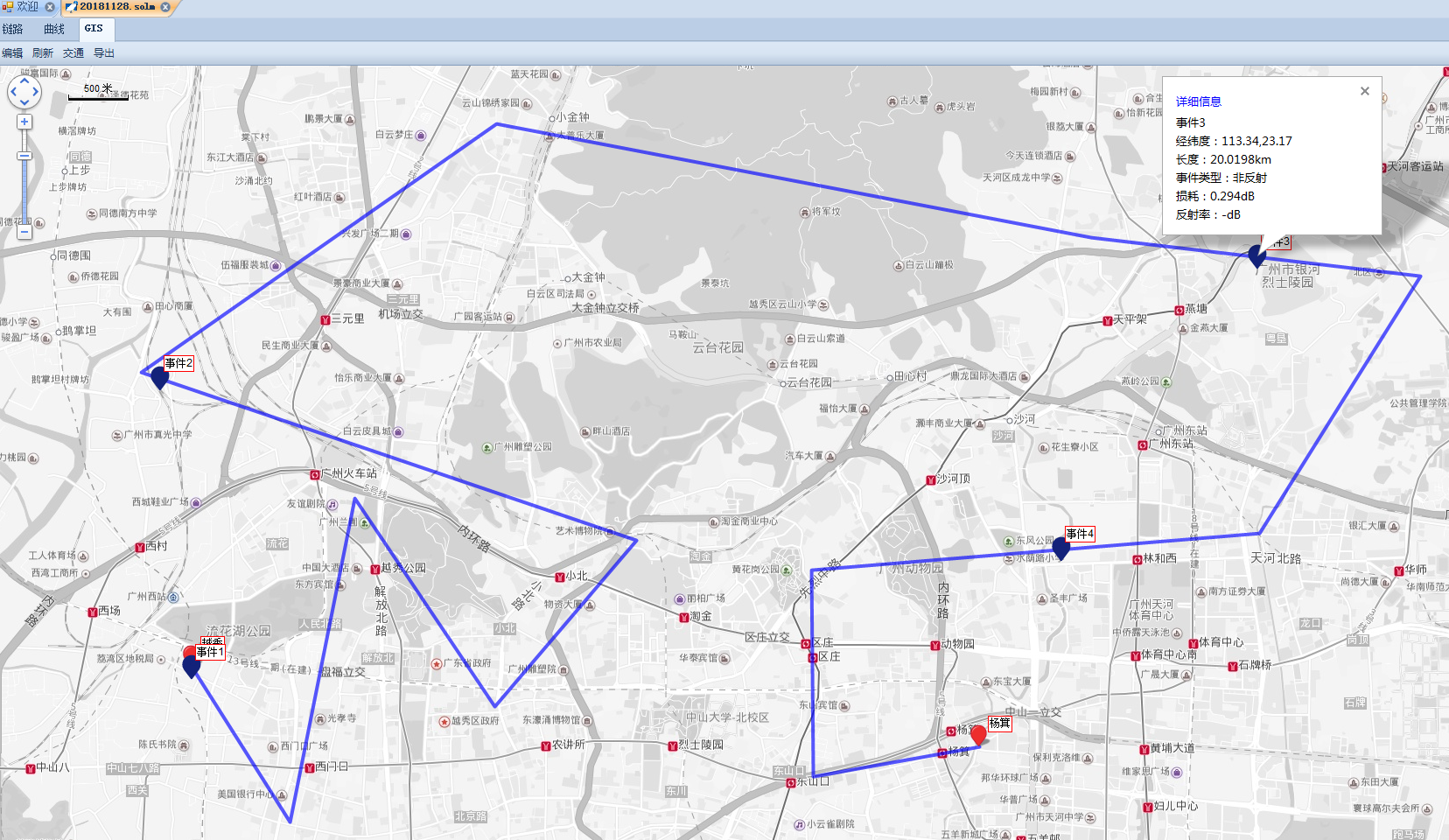Toggle the 交通 traffic layer
Image resolution: width=1449 pixels, height=840 pixels.
(73, 53)
